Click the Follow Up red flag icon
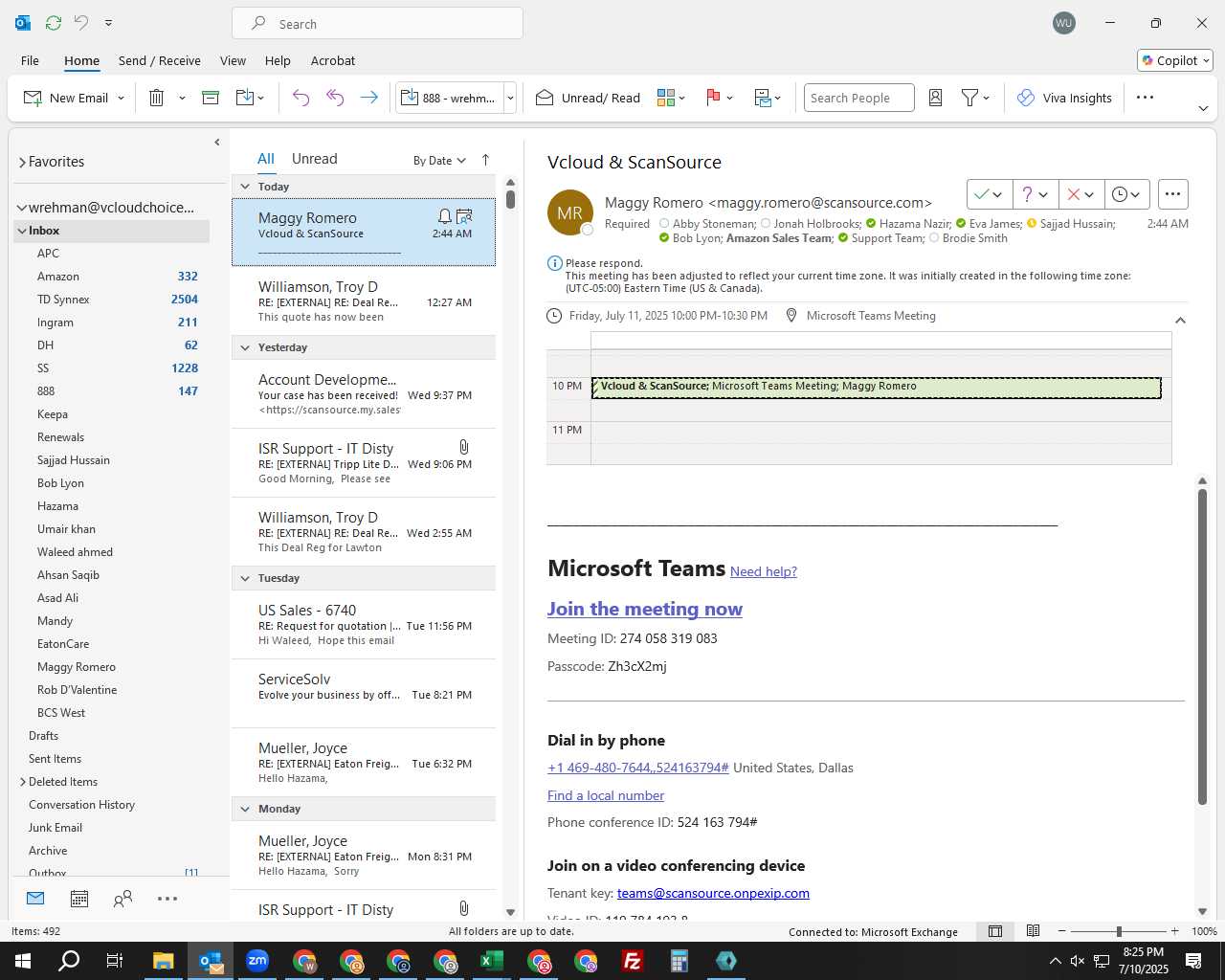The width and height of the screenshot is (1225, 980). click(x=713, y=98)
